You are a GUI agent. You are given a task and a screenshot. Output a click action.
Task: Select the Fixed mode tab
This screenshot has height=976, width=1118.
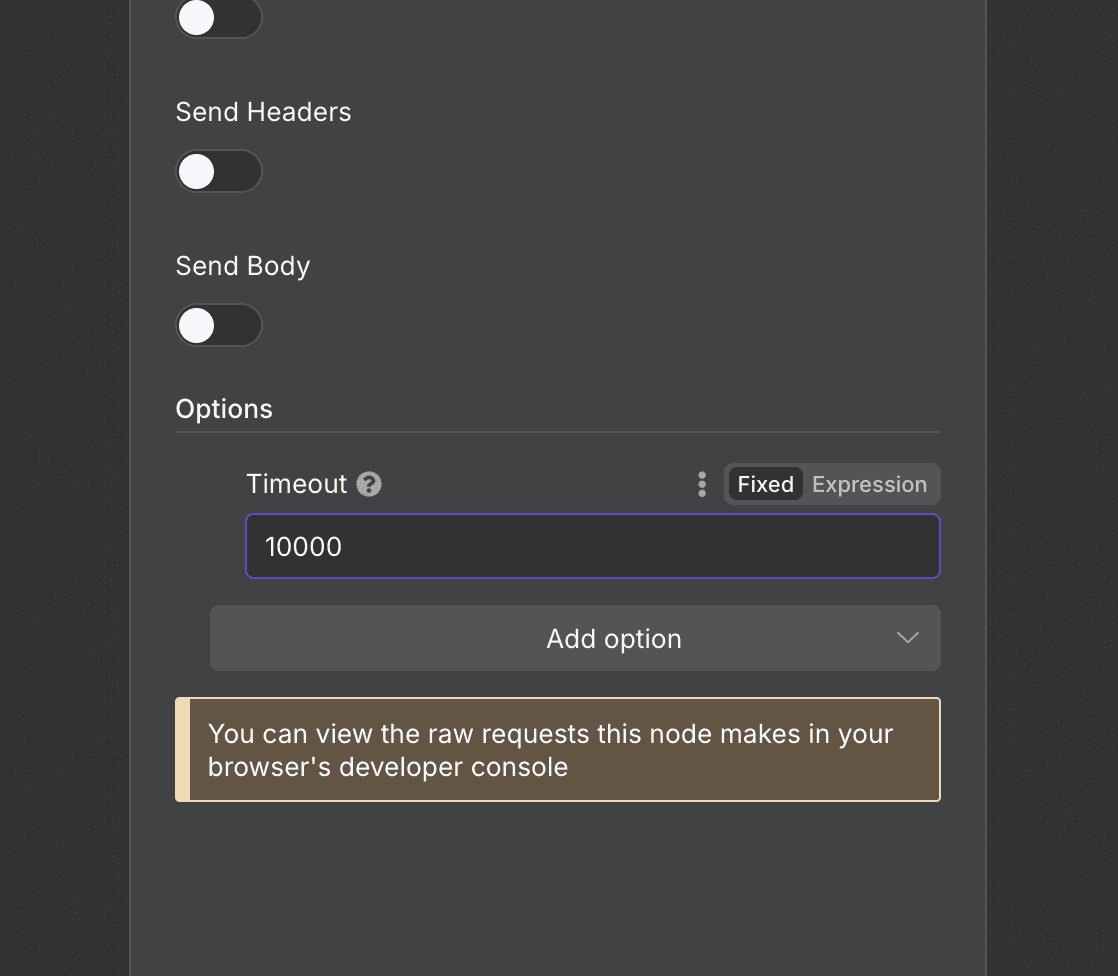tap(765, 484)
